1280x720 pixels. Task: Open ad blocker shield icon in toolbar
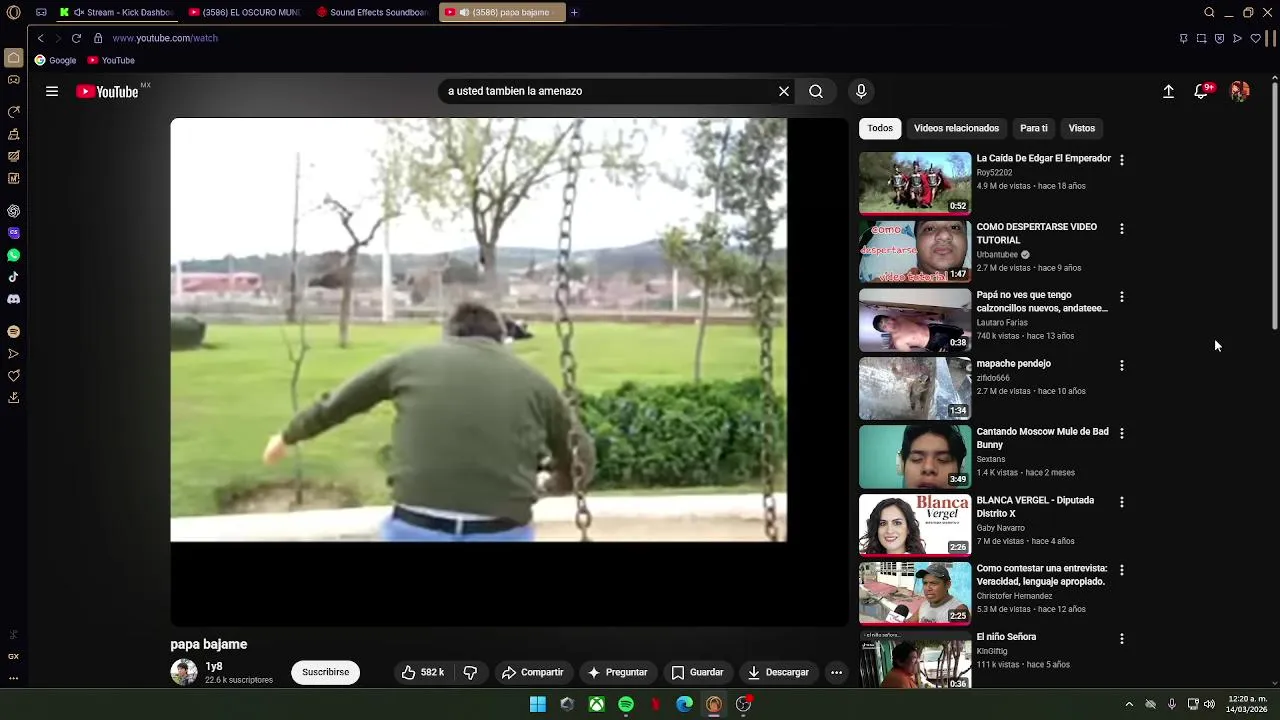click(1219, 38)
